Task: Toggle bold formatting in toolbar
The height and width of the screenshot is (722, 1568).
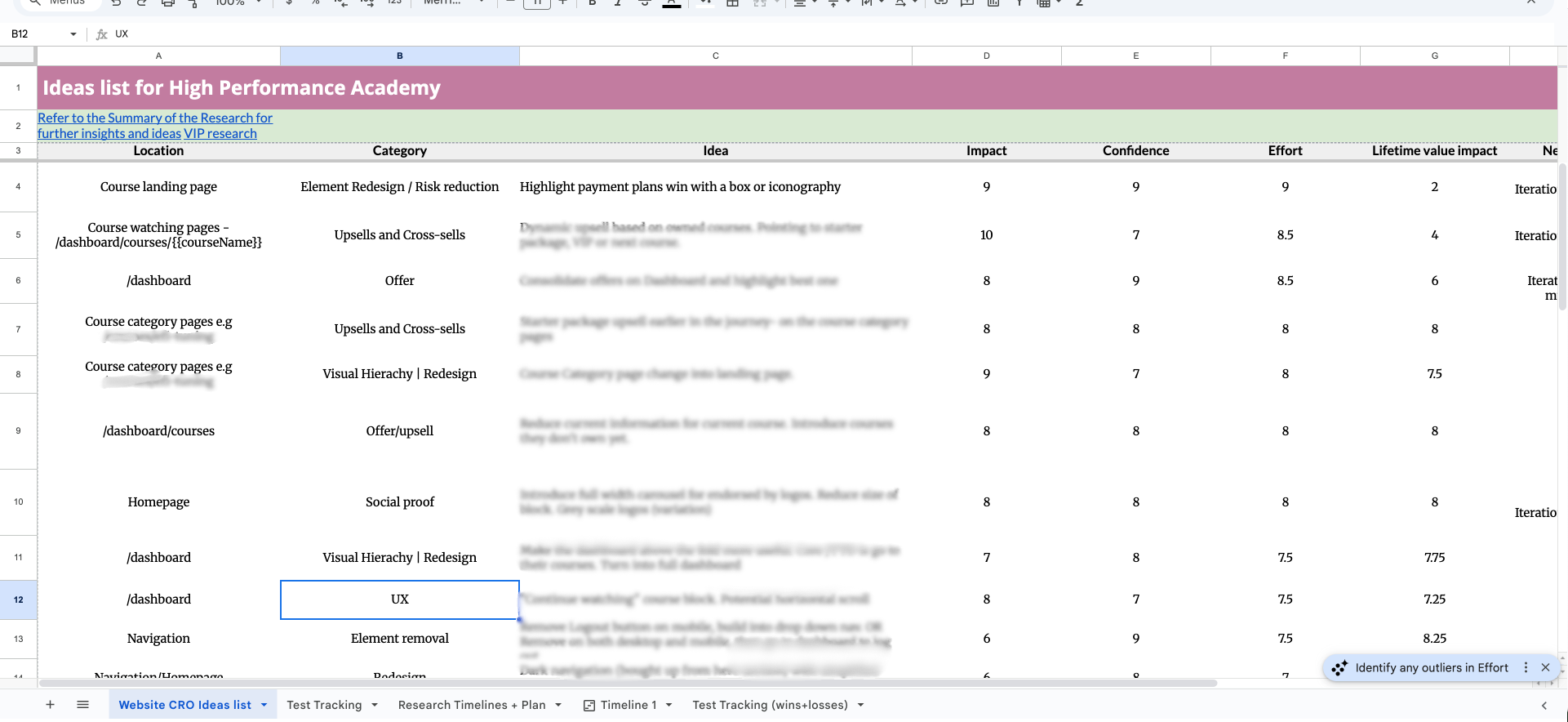Action: pyautogui.click(x=593, y=3)
